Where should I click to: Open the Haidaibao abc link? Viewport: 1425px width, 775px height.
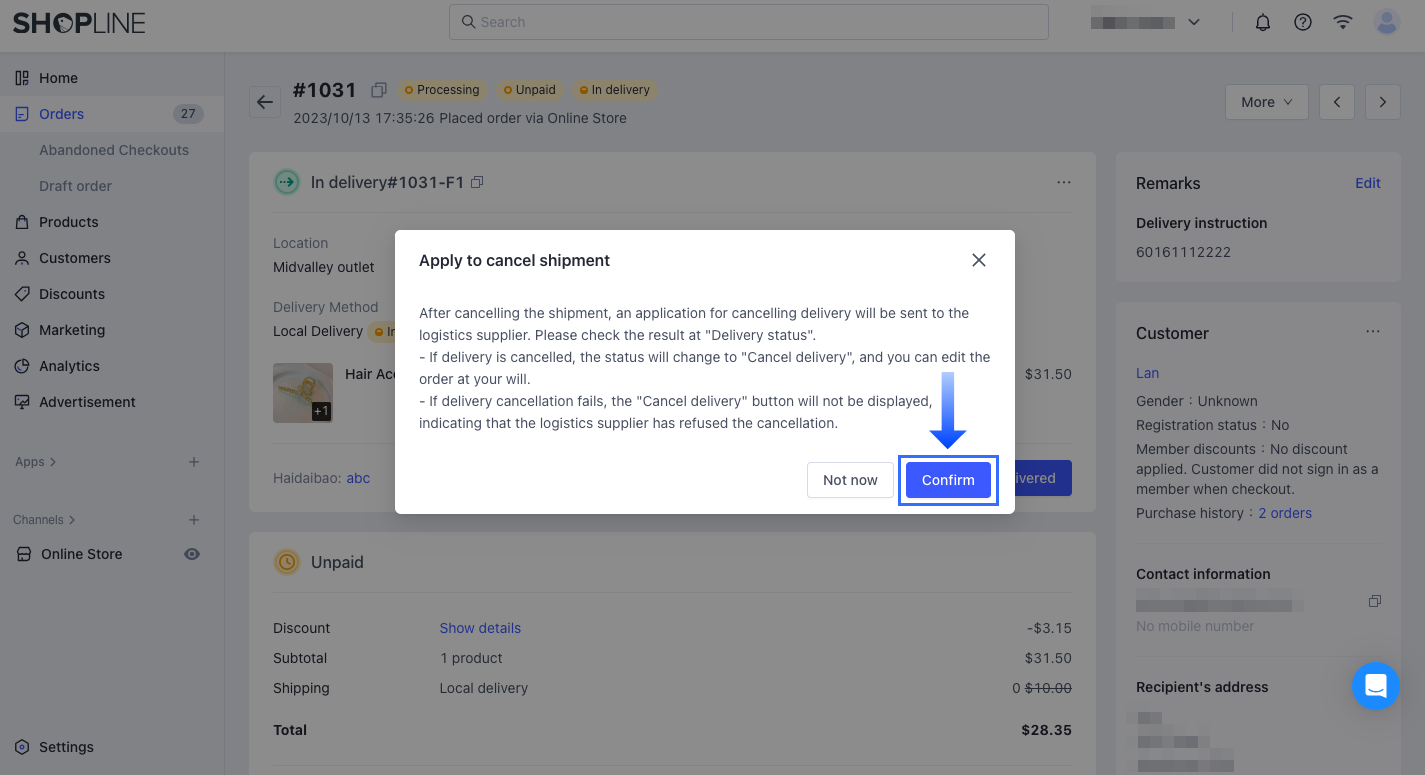tap(358, 478)
